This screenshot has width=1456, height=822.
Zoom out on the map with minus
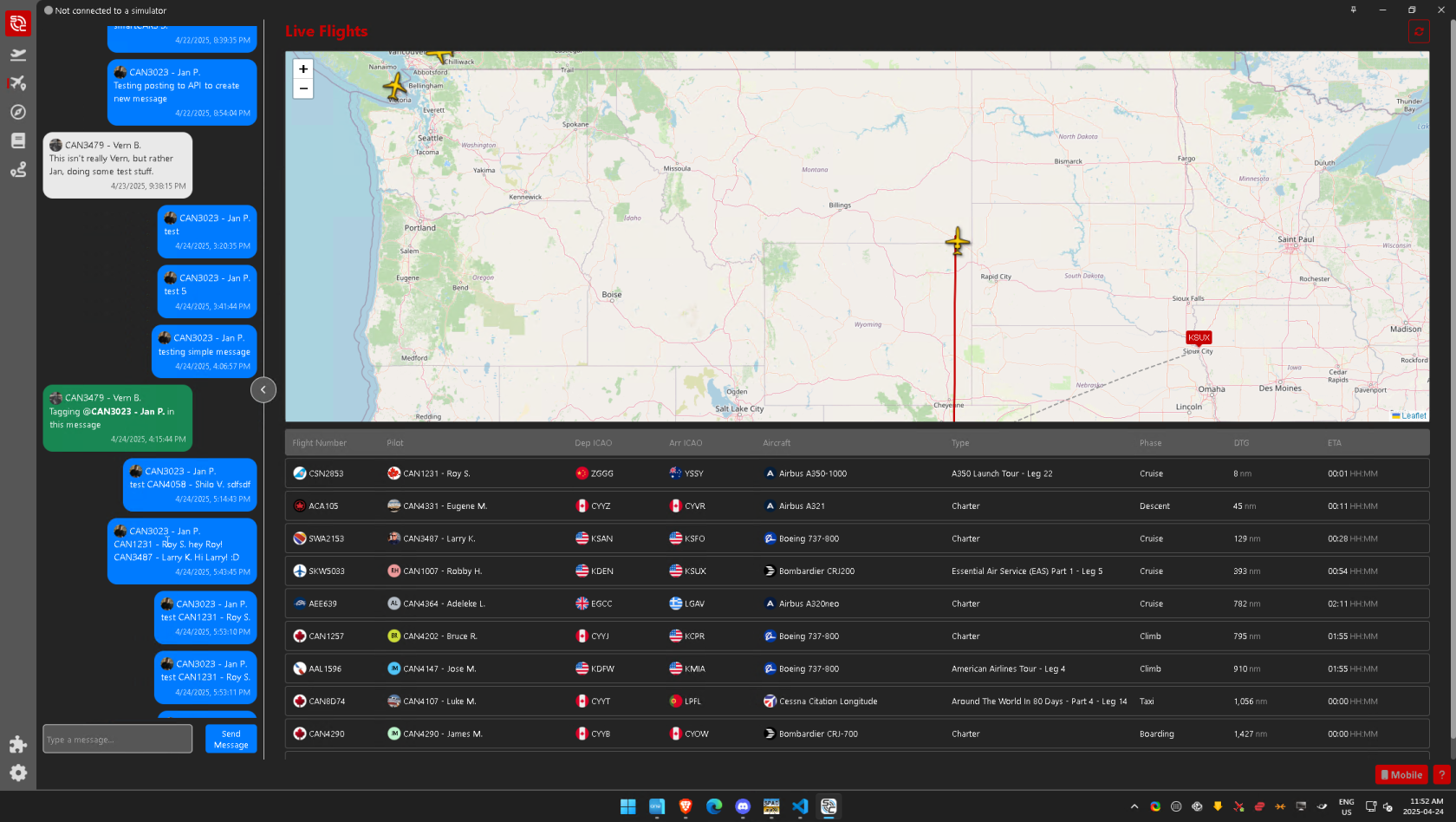(303, 88)
